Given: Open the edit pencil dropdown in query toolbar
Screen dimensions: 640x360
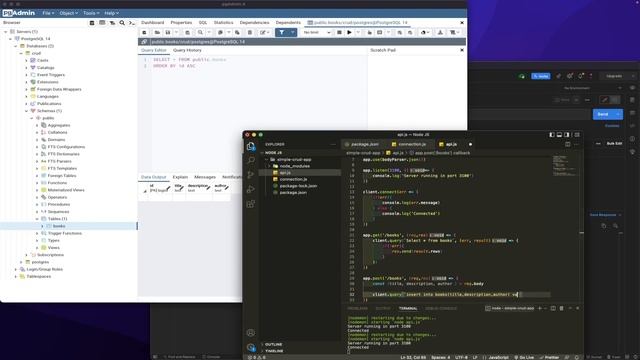Looking at the screenshot, I should coord(264,33).
